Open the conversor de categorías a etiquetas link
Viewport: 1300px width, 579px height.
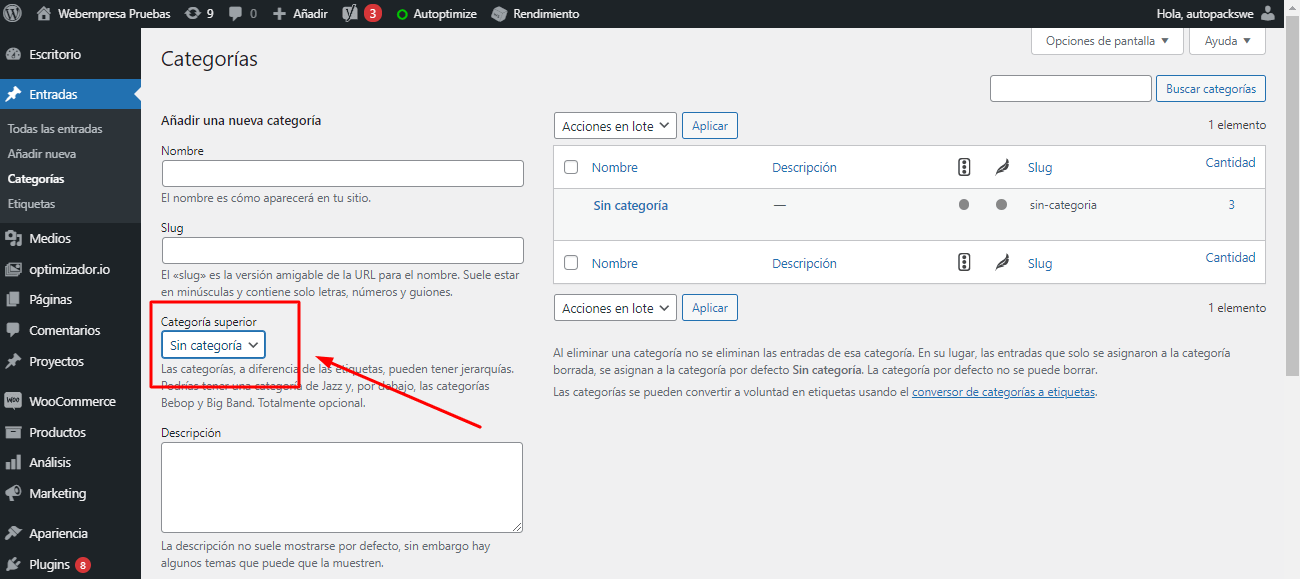pos(1004,392)
